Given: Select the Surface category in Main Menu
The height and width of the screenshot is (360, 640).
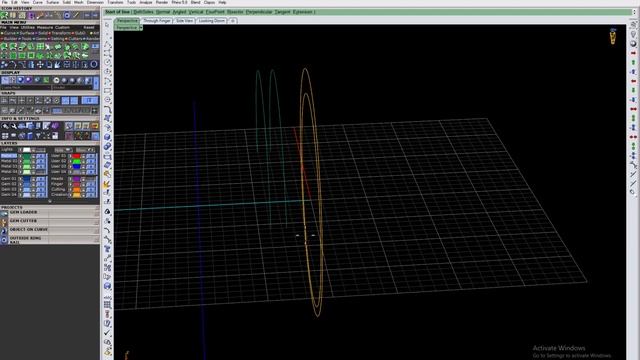Looking at the screenshot, I should 27,33.
